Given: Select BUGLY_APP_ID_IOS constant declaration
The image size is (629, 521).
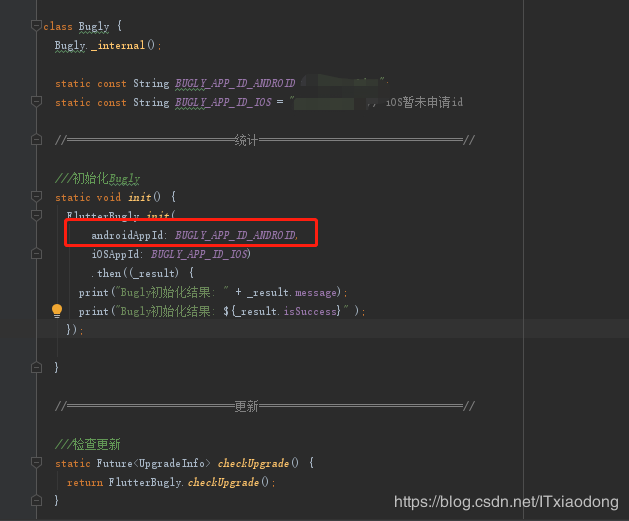Looking at the screenshot, I should tap(223, 102).
